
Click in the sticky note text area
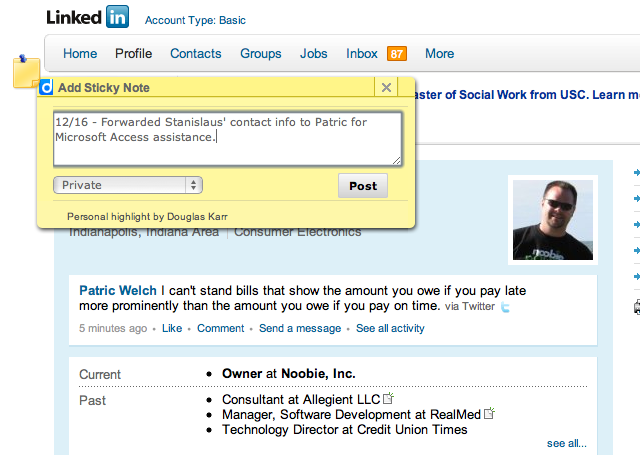point(228,138)
